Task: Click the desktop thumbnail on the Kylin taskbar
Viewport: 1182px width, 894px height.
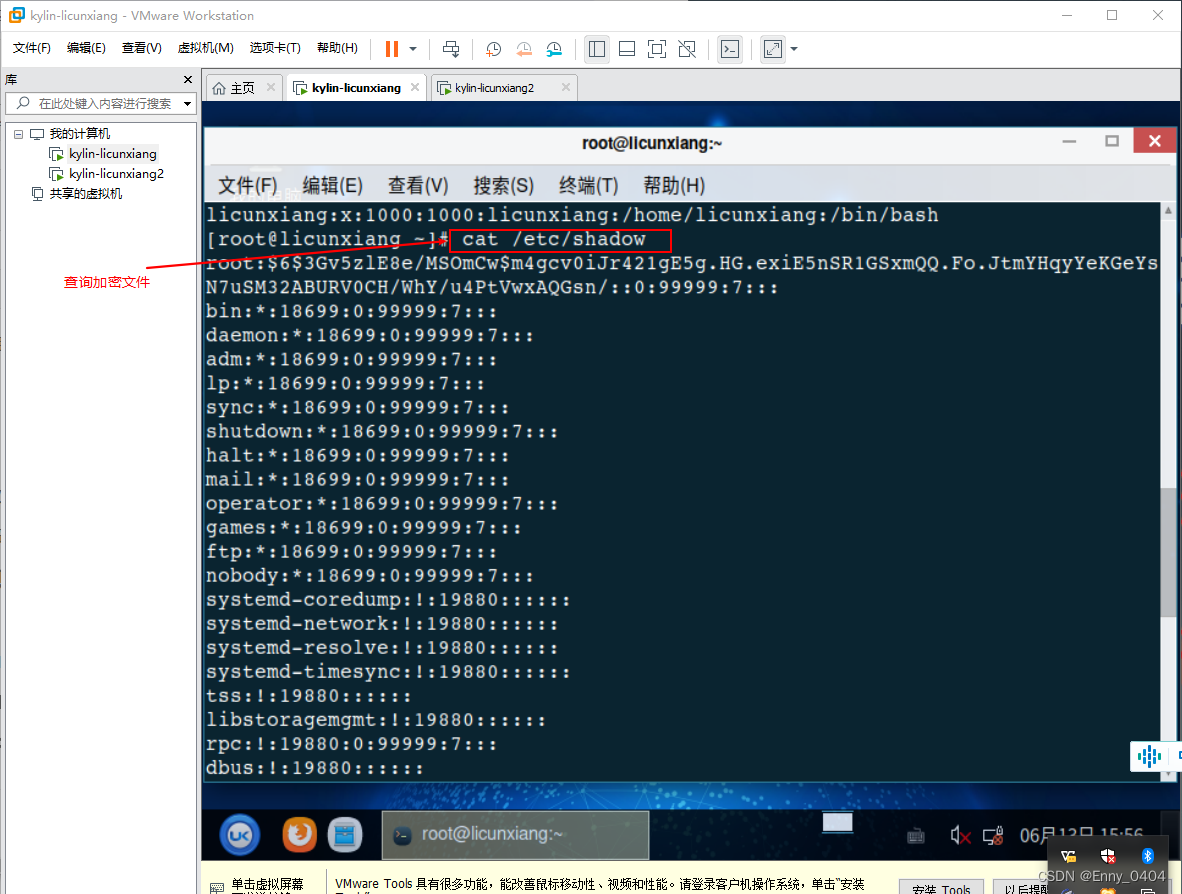Action: click(x=838, y=822)
